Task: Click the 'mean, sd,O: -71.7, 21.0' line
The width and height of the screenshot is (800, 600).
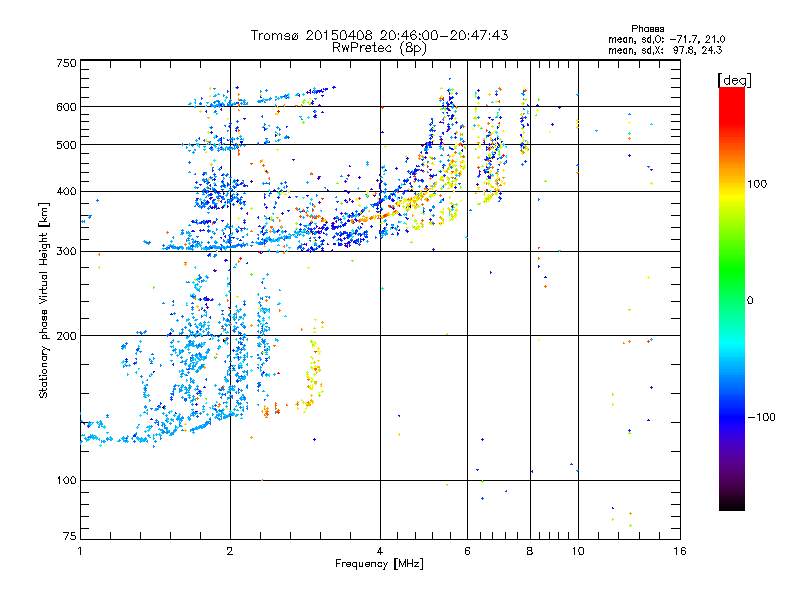Action: pyautogui.click(x=666, y=40)
